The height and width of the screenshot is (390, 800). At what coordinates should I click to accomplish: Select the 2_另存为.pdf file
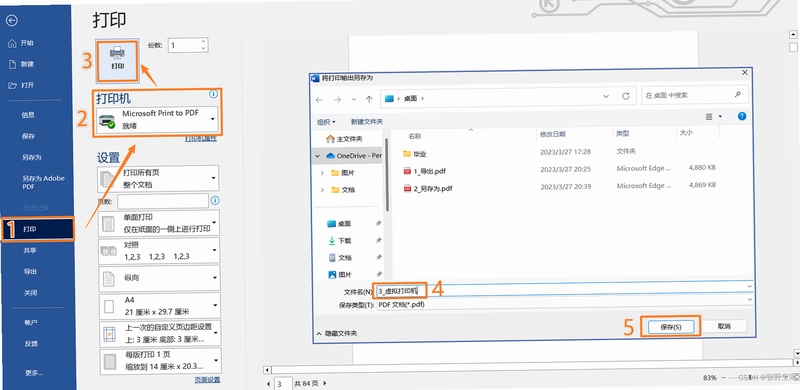[x=428, y=188]
